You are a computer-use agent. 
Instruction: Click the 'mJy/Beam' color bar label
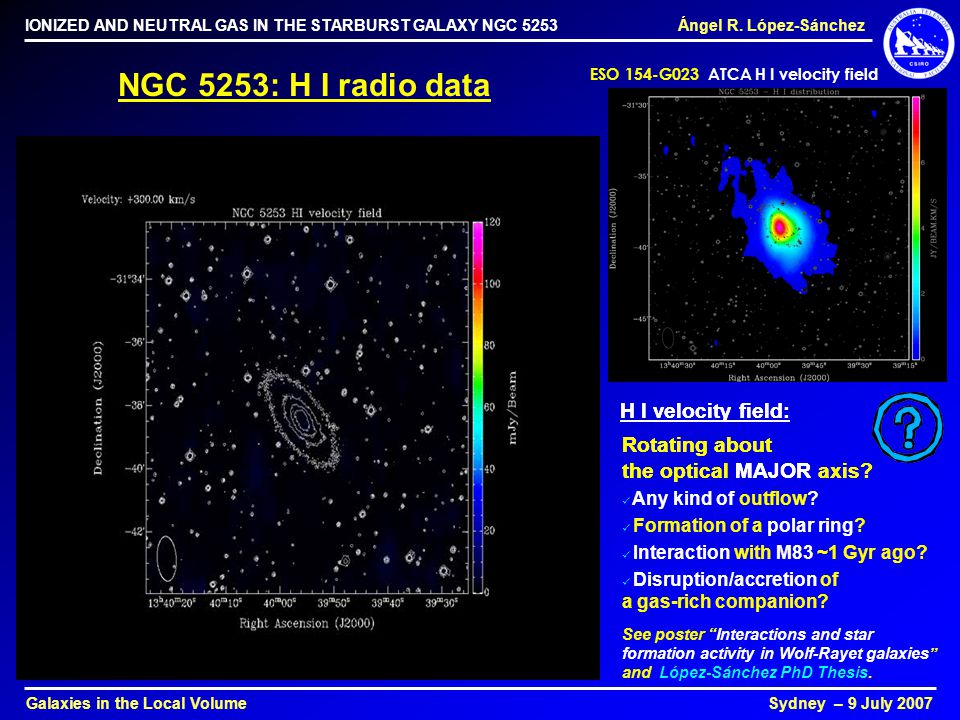pyautogui.click(x=512, y=408)
